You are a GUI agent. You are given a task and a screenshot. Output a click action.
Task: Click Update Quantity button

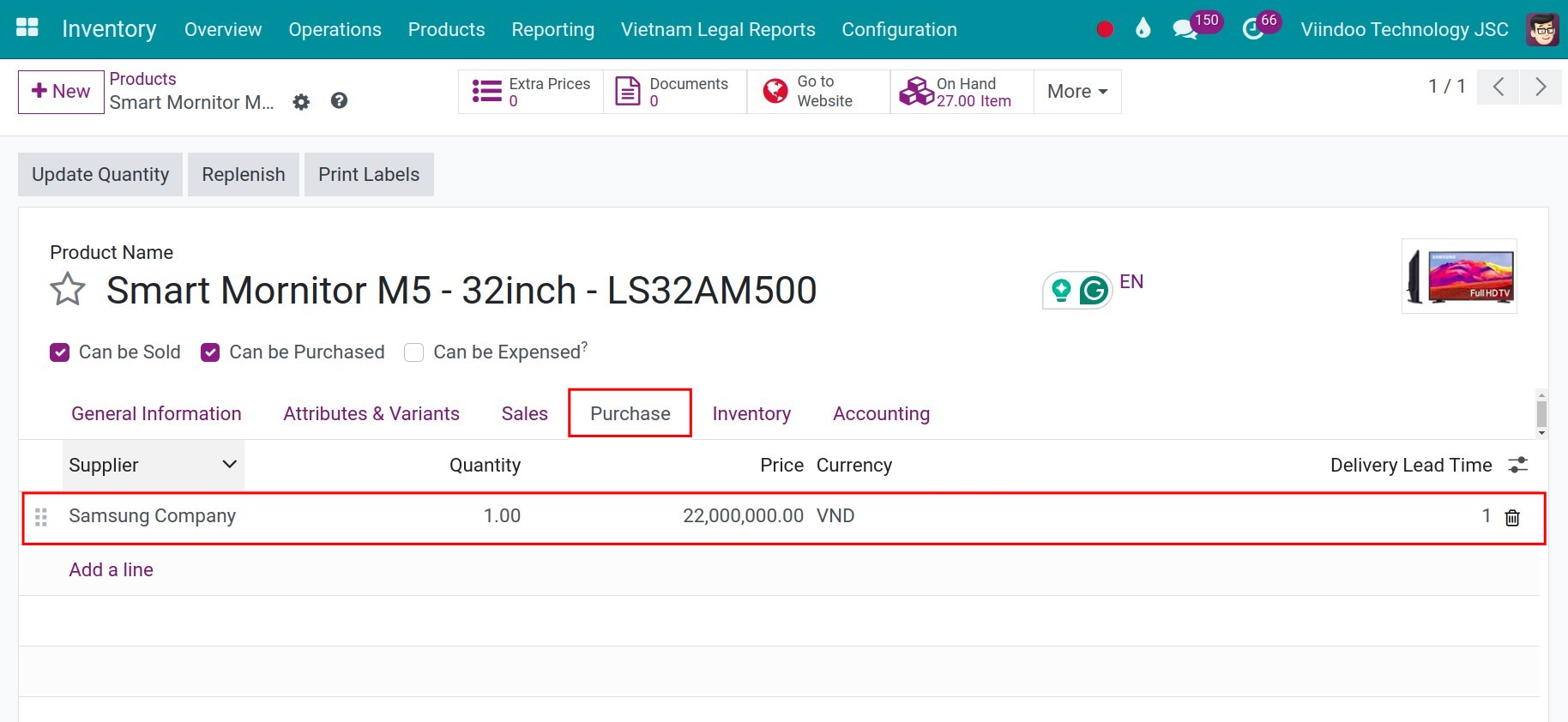click(x=100, y=174)
